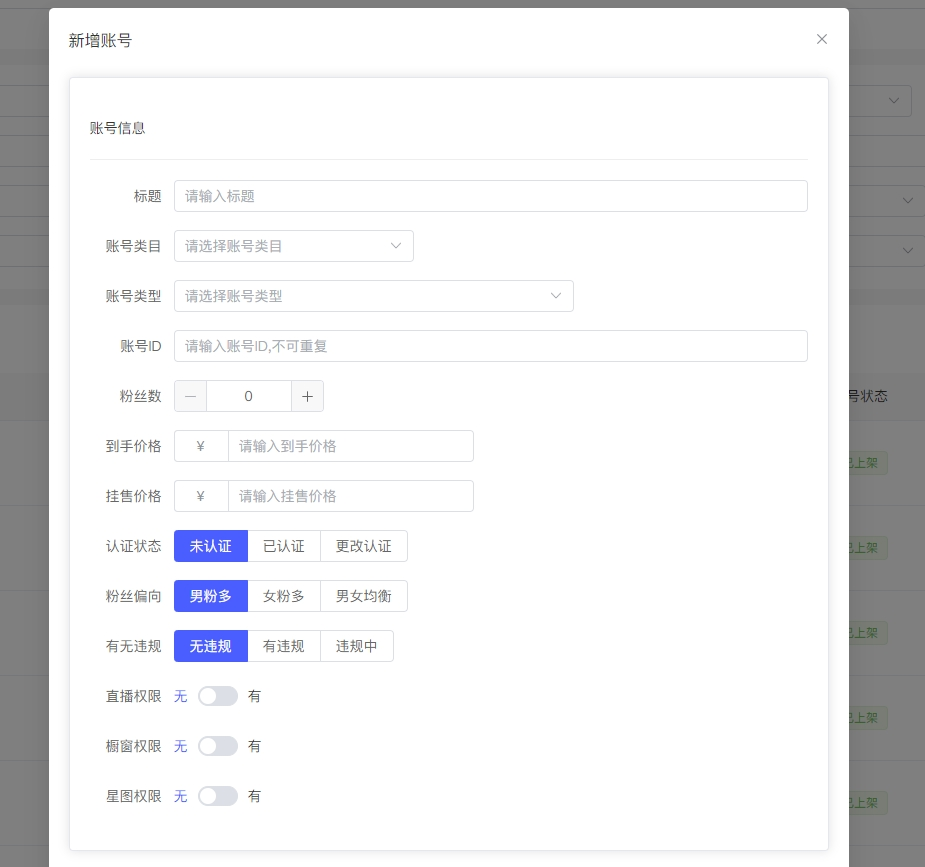This screenshot has height=867, width=925.
Task: Select 已认证 under 认证状态
Action: coord(283,546)
